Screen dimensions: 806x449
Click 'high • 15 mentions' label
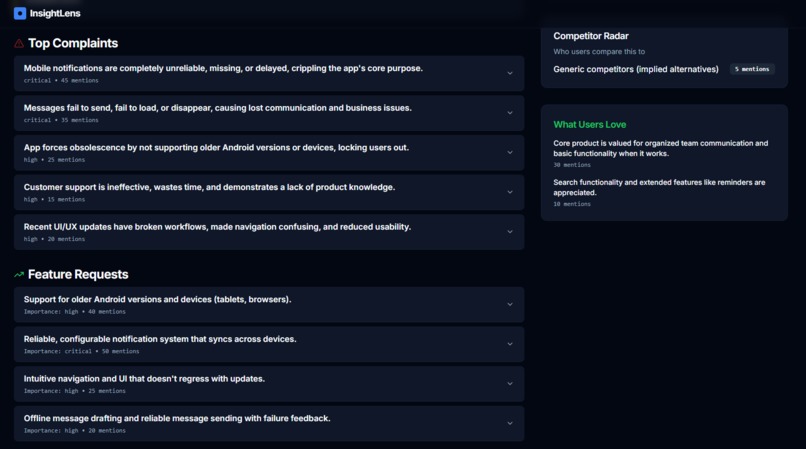tap(54, 200)
